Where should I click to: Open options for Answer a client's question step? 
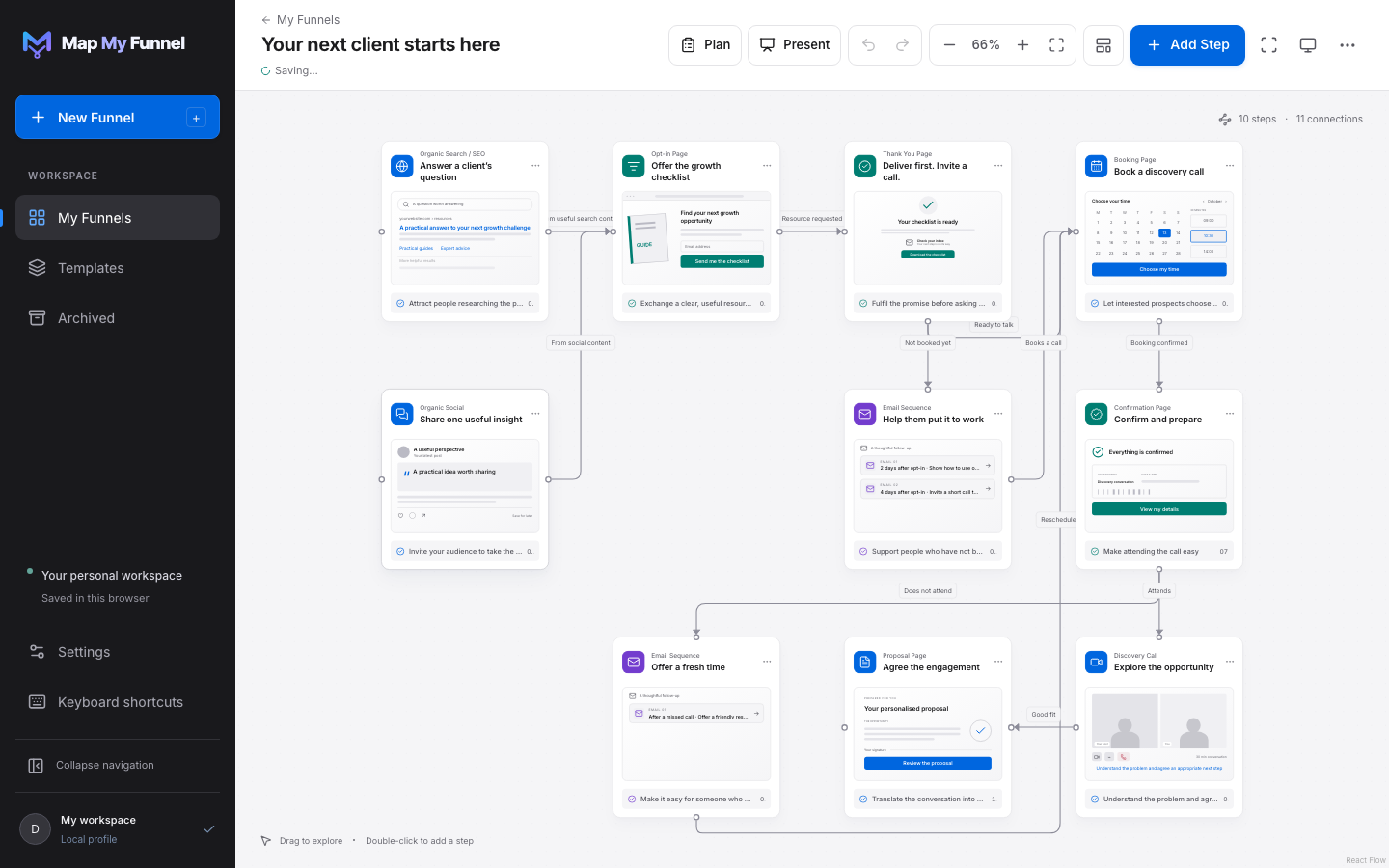[535, 166]
